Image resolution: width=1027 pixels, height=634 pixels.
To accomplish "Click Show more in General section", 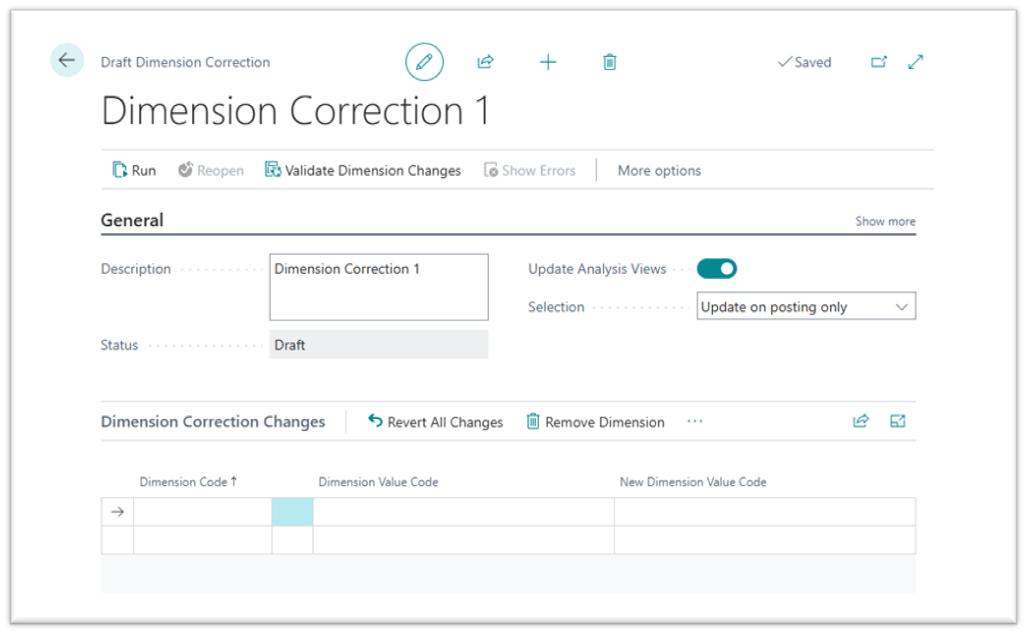I will (885, 221).
